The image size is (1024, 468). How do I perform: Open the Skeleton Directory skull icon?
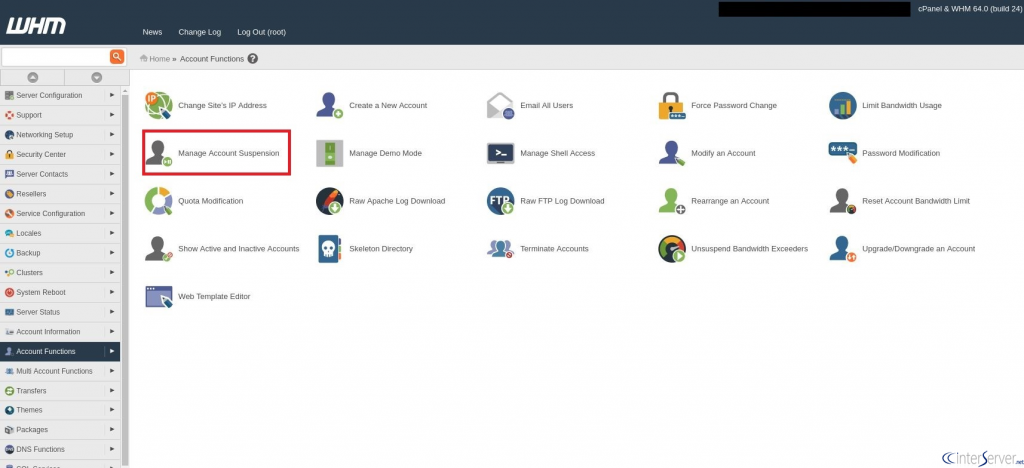329,249
